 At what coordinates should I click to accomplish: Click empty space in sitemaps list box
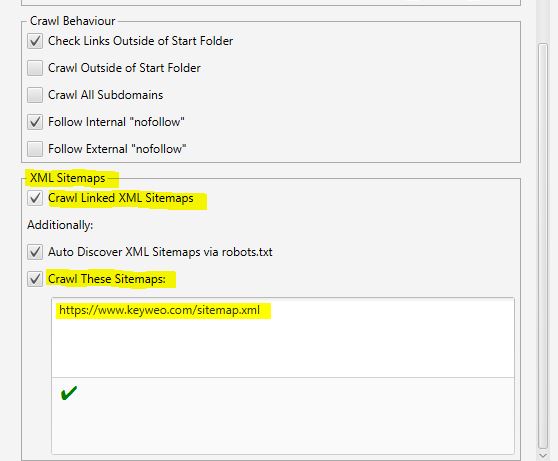[x=283, y=349]
